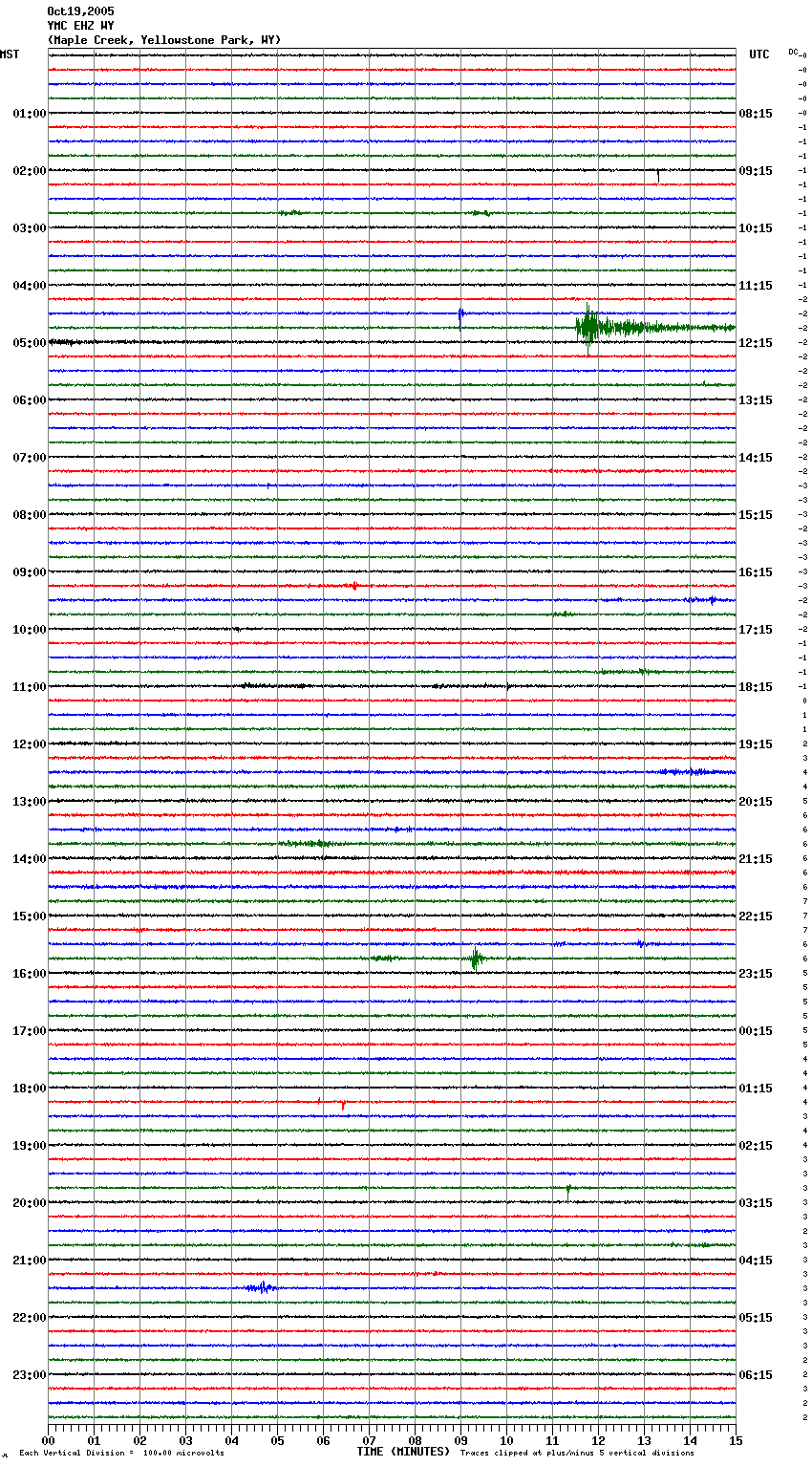Click the 08:15 UTC row label

[x=756, y=114]
